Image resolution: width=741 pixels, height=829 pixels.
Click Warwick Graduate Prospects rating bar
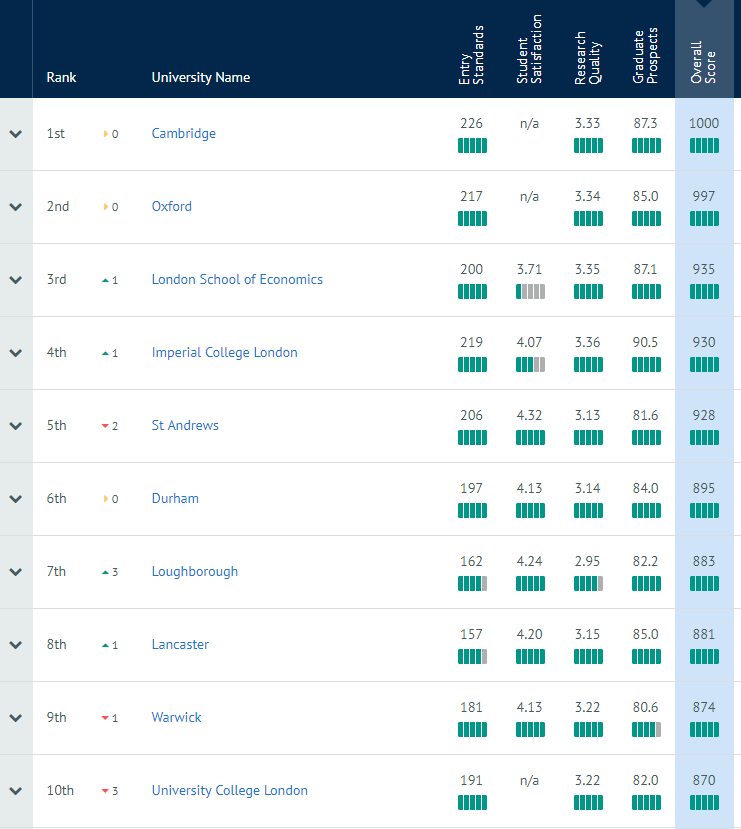tap(646, 730)
